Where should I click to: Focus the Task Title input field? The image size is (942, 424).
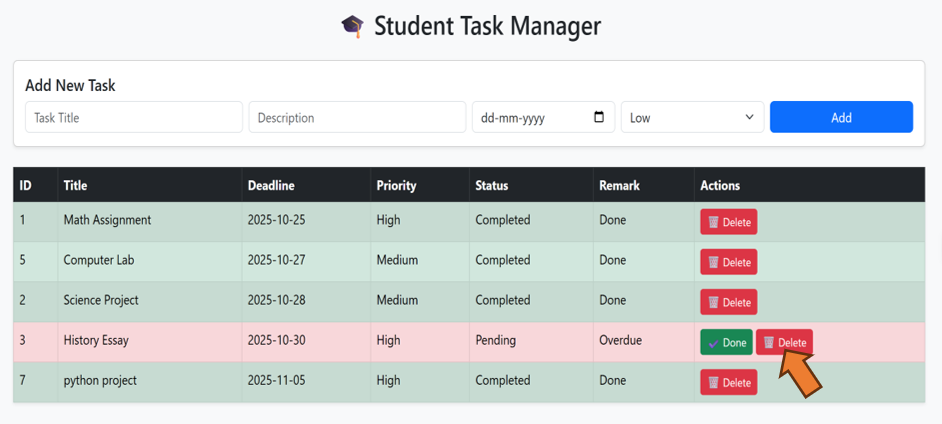click(134, 117)
